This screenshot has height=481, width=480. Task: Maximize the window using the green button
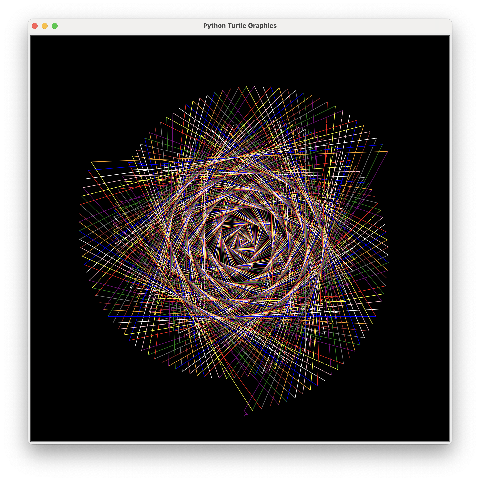55,26
